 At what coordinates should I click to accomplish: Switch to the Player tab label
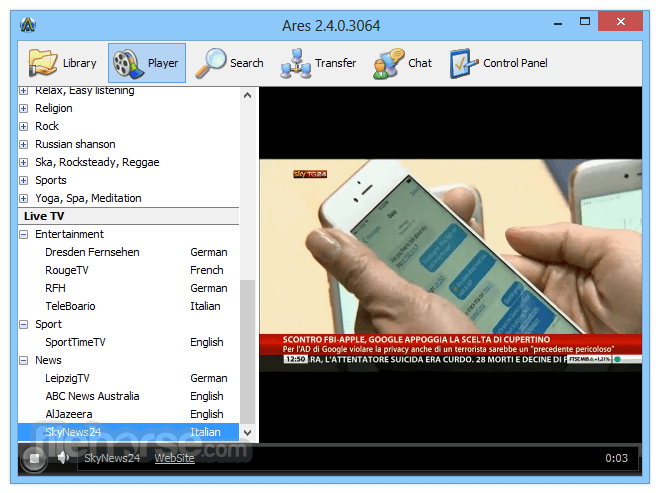click(x=163, y=63)
